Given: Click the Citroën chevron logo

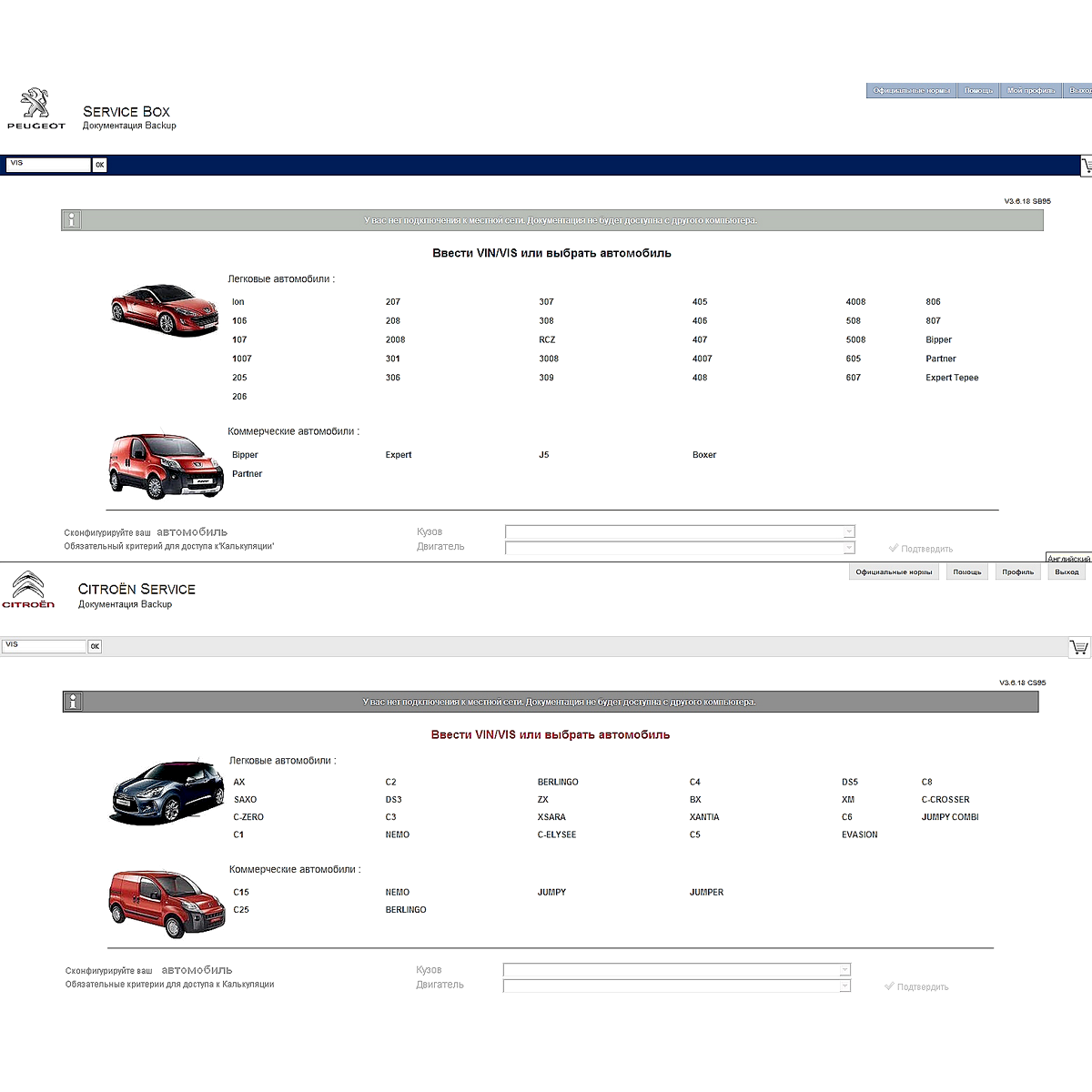Looking at the screenshot, I should click(x=28, y=585).
